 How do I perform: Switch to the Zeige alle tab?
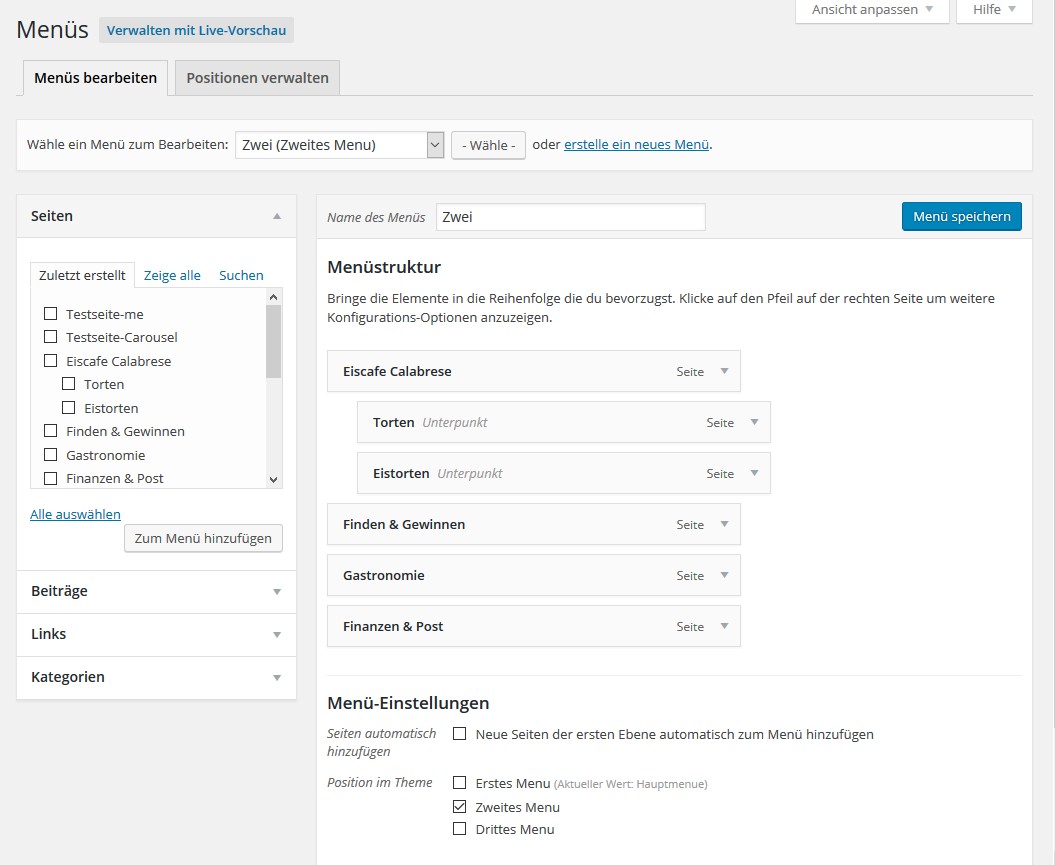click(172, 275)
